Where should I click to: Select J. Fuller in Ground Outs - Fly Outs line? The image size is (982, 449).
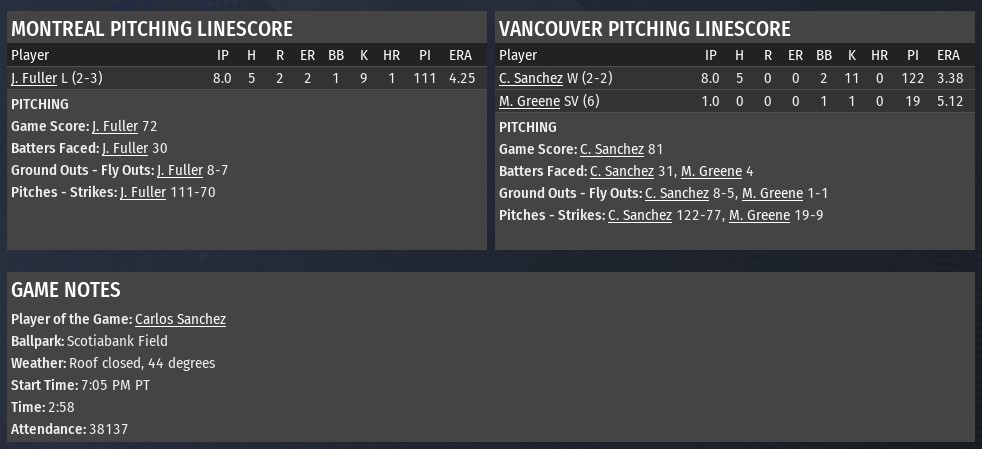[x=180, y=170]
